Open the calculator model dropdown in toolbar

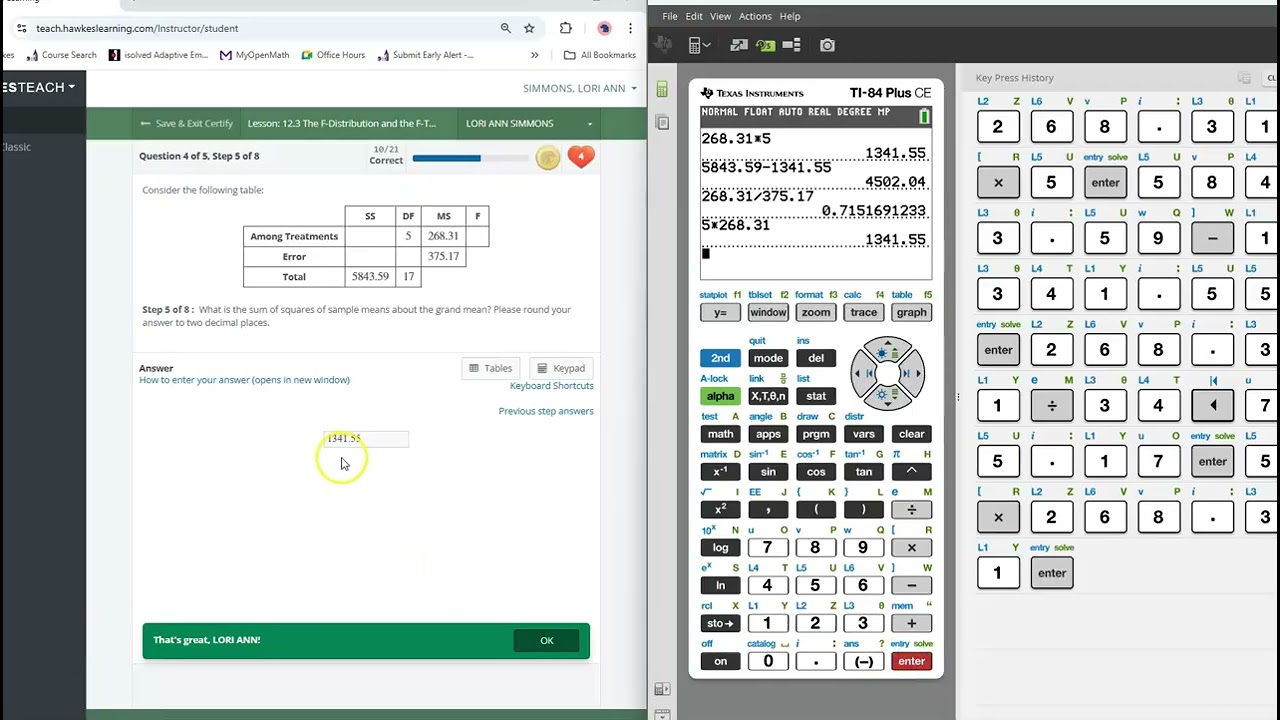[699, 45]
